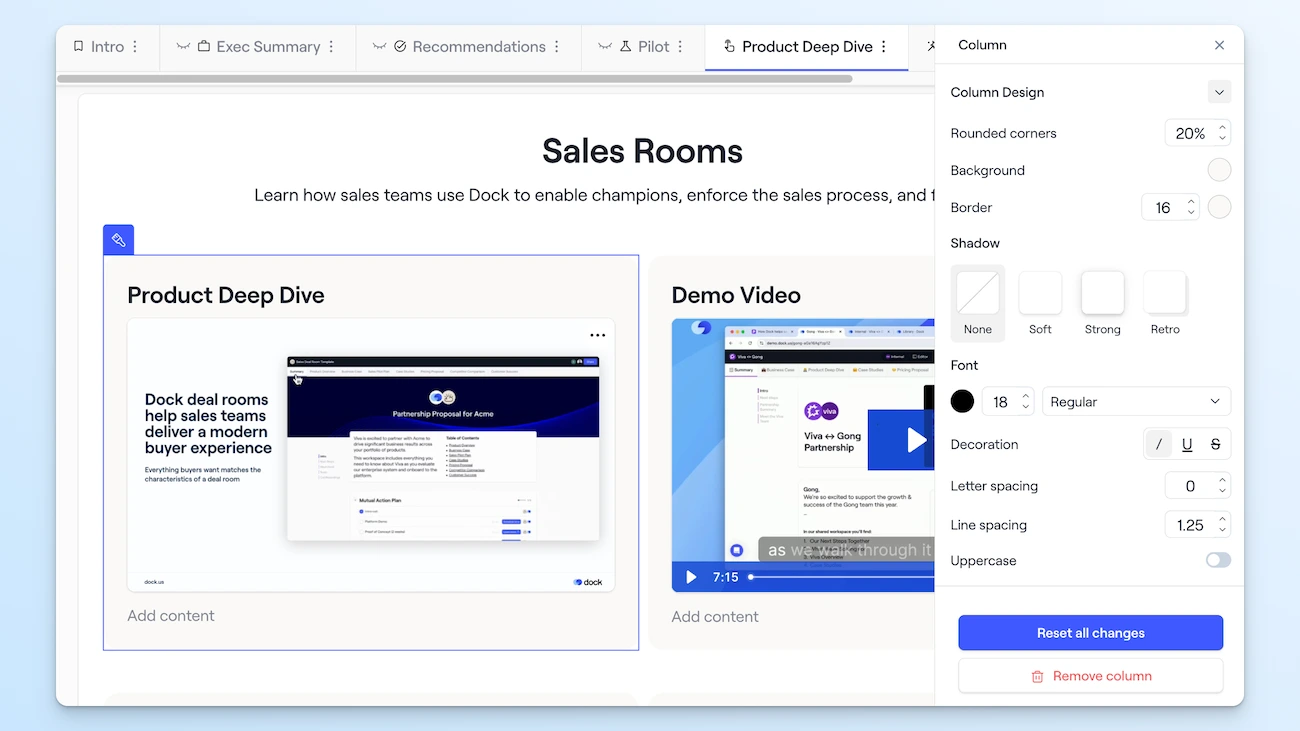This screenshot has height=731, width=1300.
Task: Click the hidden-eye icon on Recommendations tab
Action: pyautogui.click(x=379, y=46)
